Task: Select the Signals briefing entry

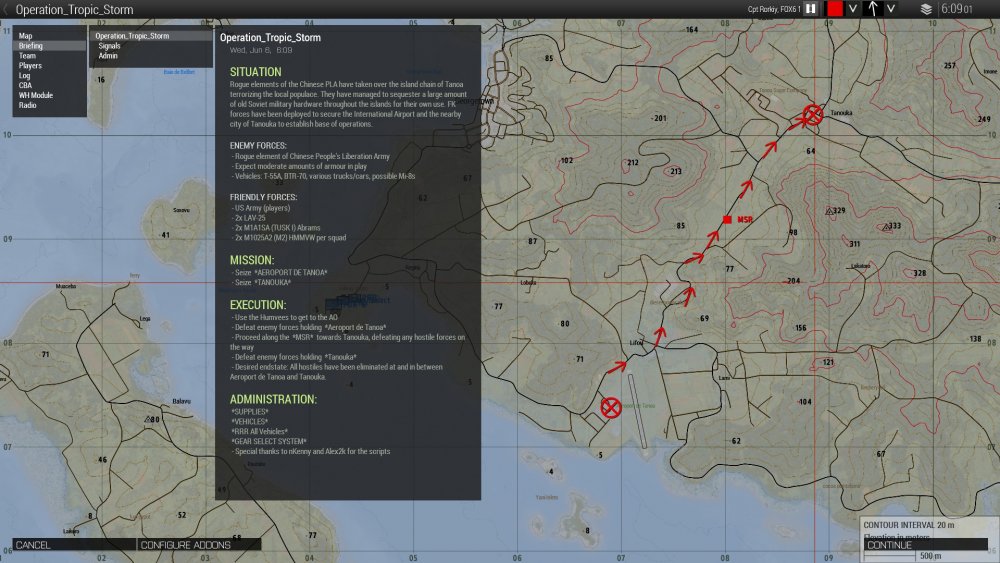Action: (x=109, y=46)
